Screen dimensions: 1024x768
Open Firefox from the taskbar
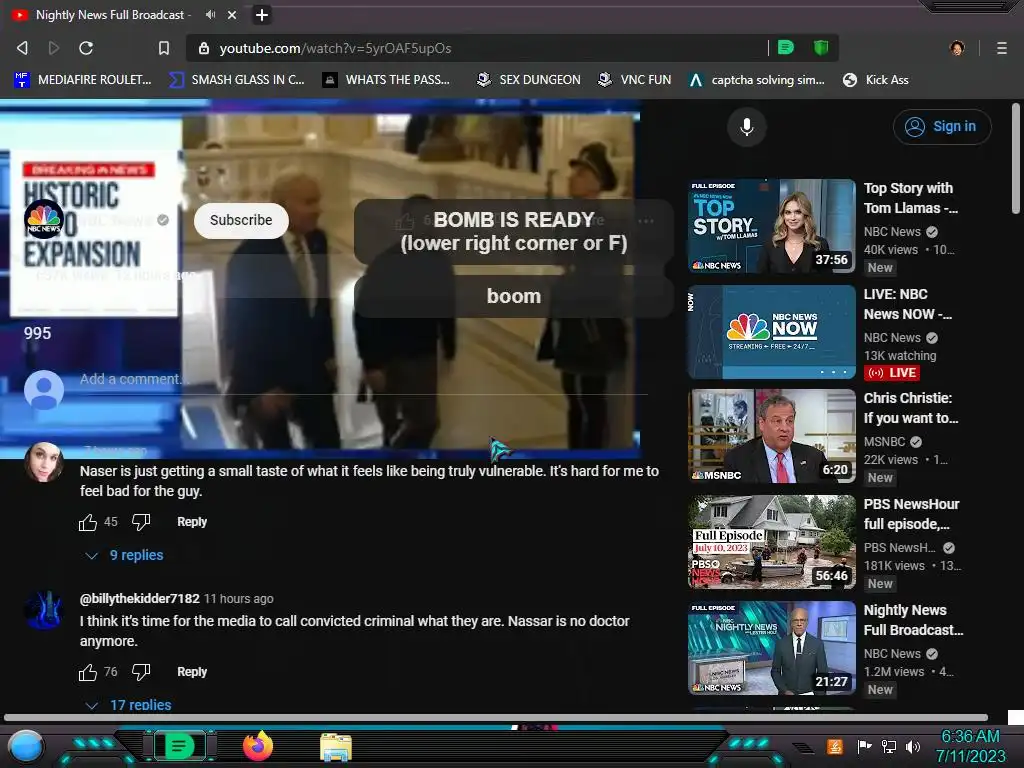pyautogui.click(x=258, y=746)
